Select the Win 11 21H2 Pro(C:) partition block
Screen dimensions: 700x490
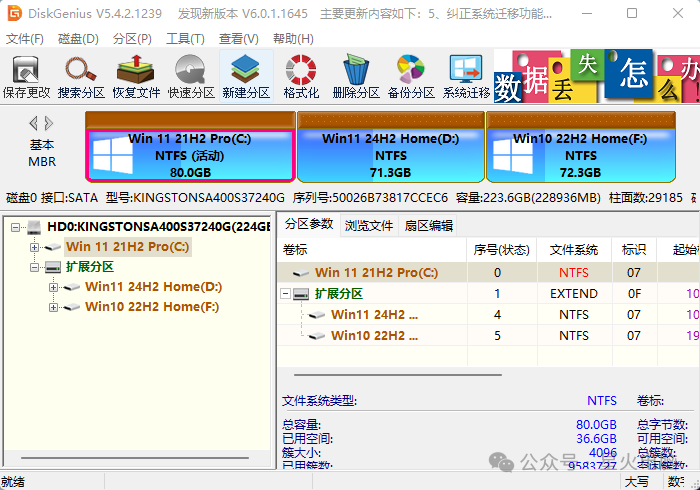coord(190,147)
